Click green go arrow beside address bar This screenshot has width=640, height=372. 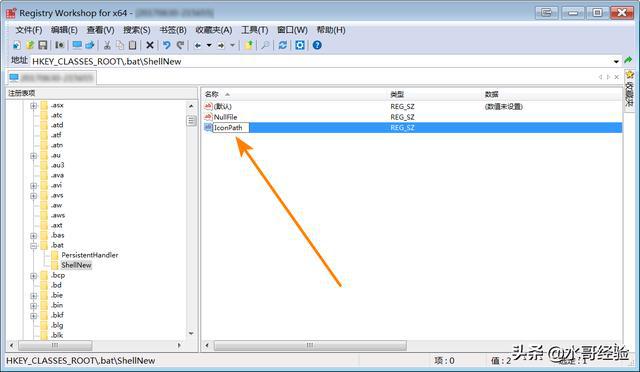(628, 60)
